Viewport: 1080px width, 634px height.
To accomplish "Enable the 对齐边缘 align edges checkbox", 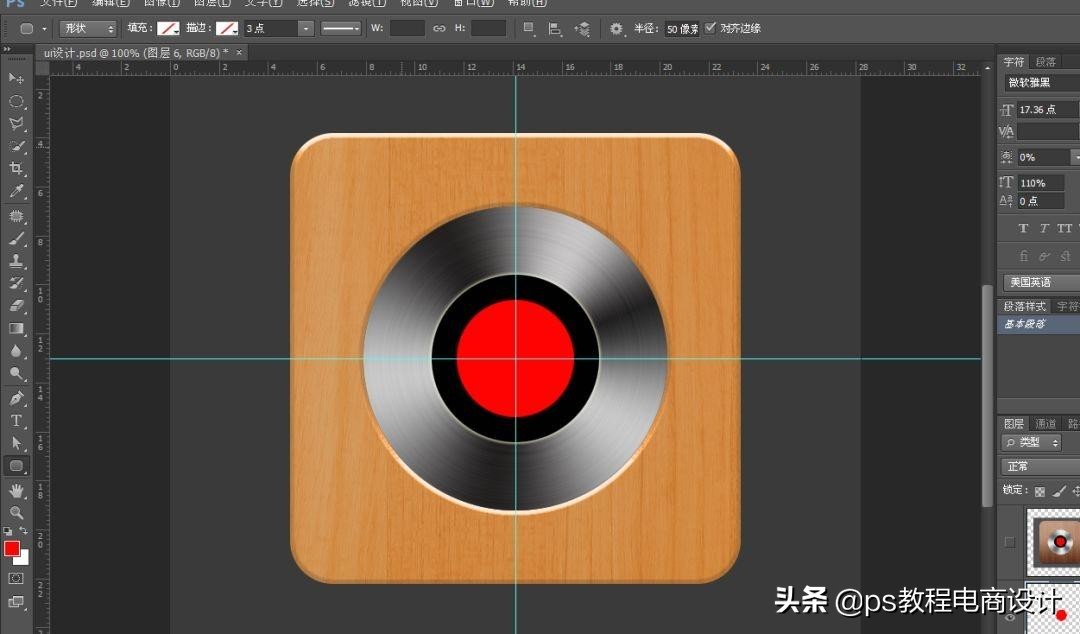I will pyautogui.click(x=711, y=28).
